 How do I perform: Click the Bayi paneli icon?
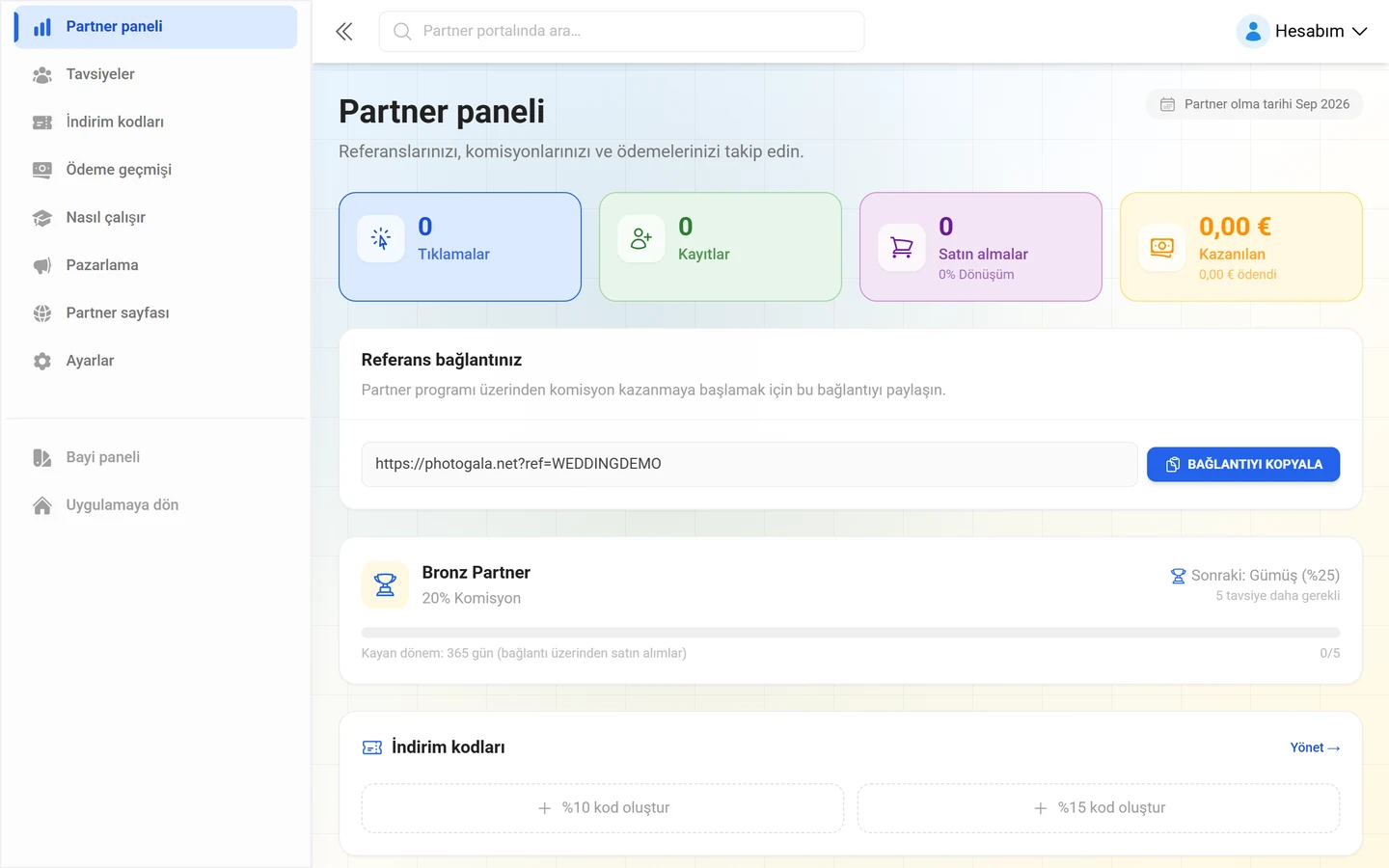pyautogui.click(x=42, y=457)
